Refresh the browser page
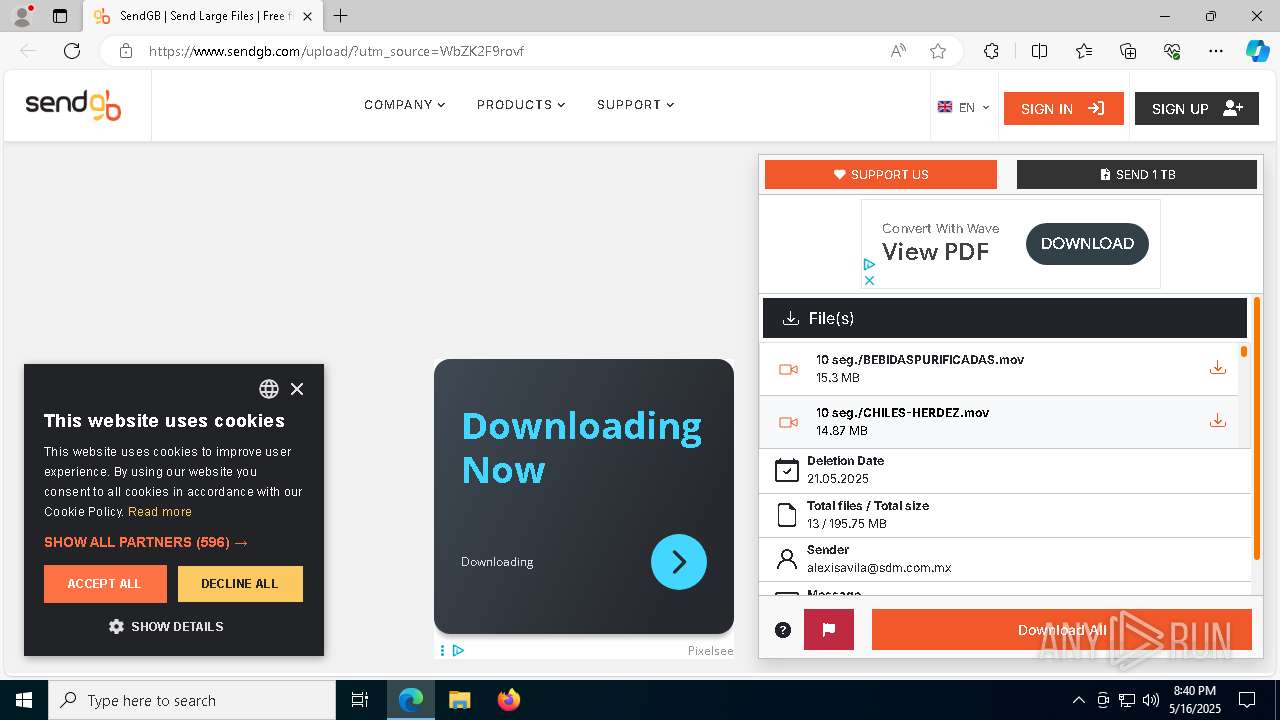The width and height of the screenshot is (1280, 720). click(x=72, y=51)
